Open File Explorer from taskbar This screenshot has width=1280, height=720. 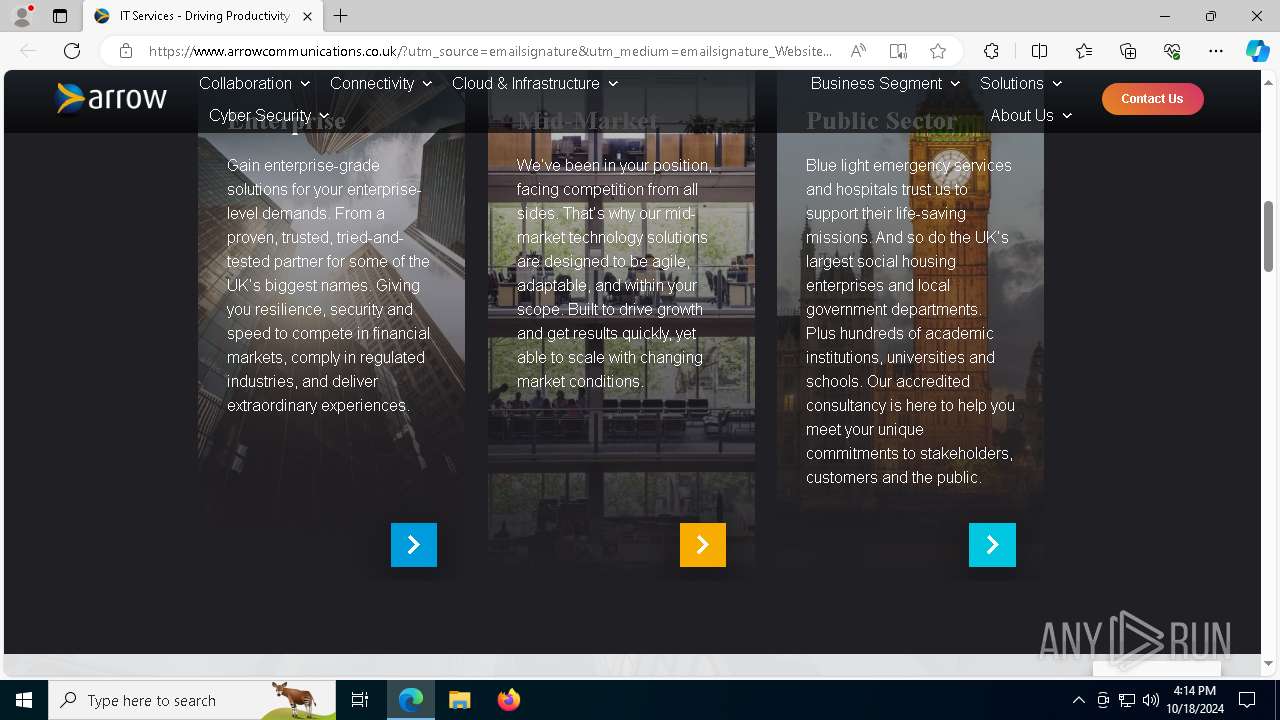point(460,700)
